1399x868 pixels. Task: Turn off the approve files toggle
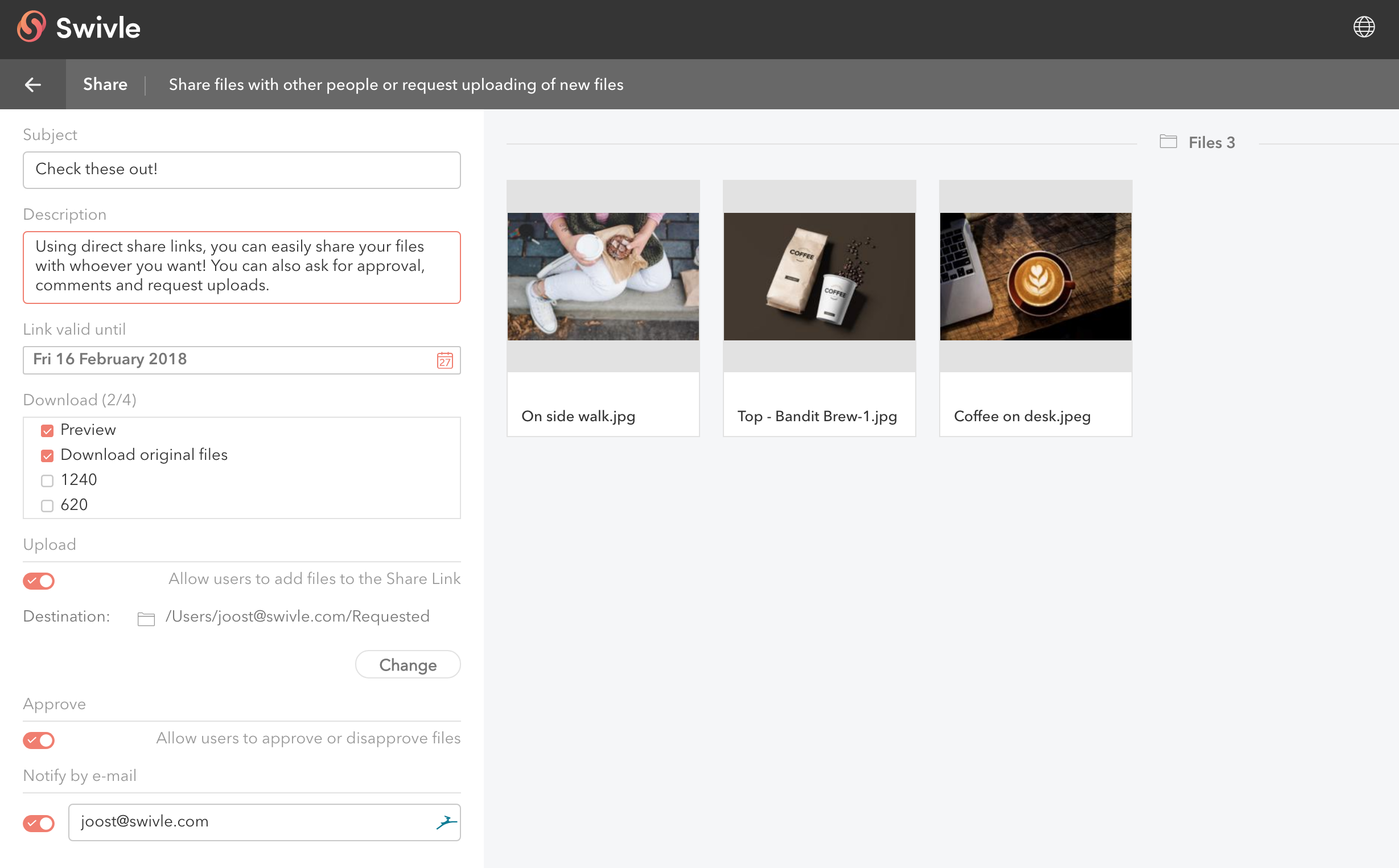pos(39,740)
